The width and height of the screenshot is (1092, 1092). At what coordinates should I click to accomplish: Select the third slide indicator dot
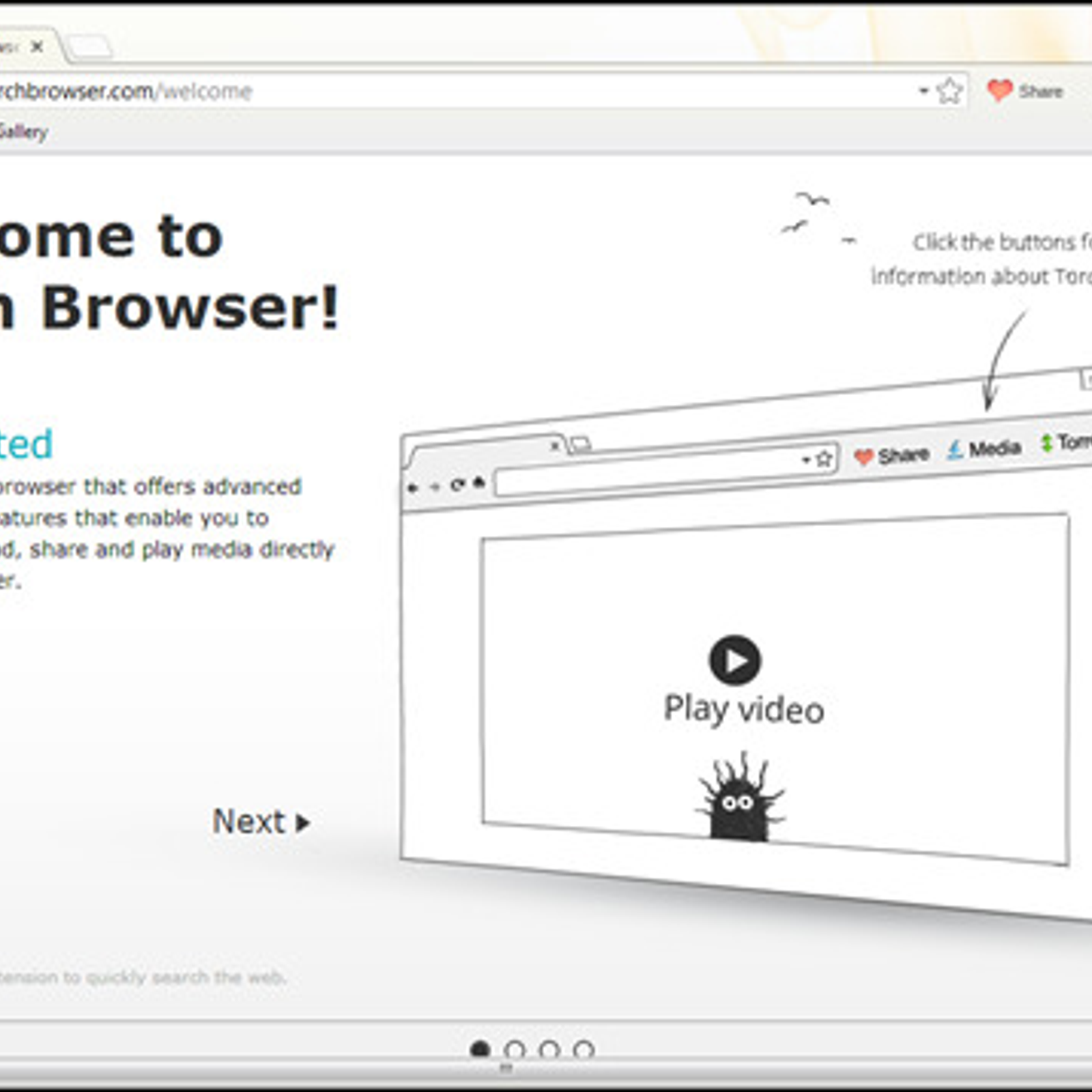pos(549,1050)
